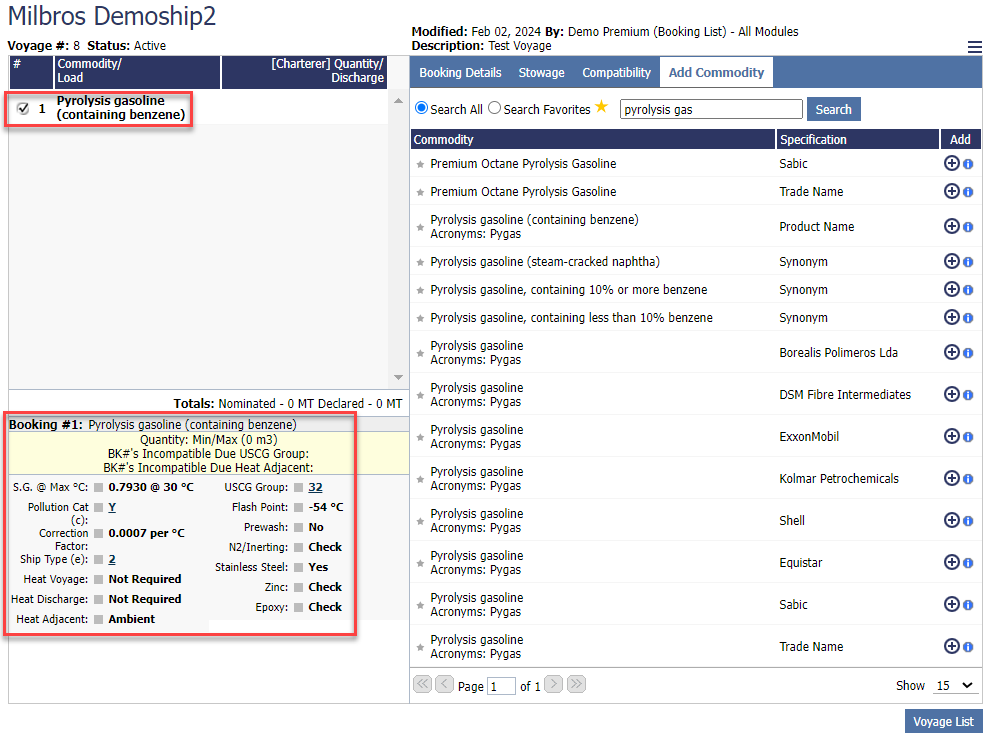Add Premium Octane Pyrolysis Gasoline from Sabic
This screenshot has width=990, height=738.
tap(951, 164)
